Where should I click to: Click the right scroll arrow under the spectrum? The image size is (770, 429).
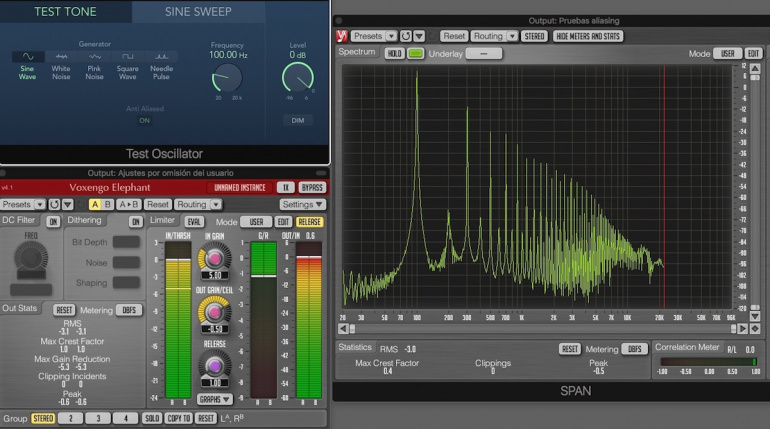click(742, 328)
